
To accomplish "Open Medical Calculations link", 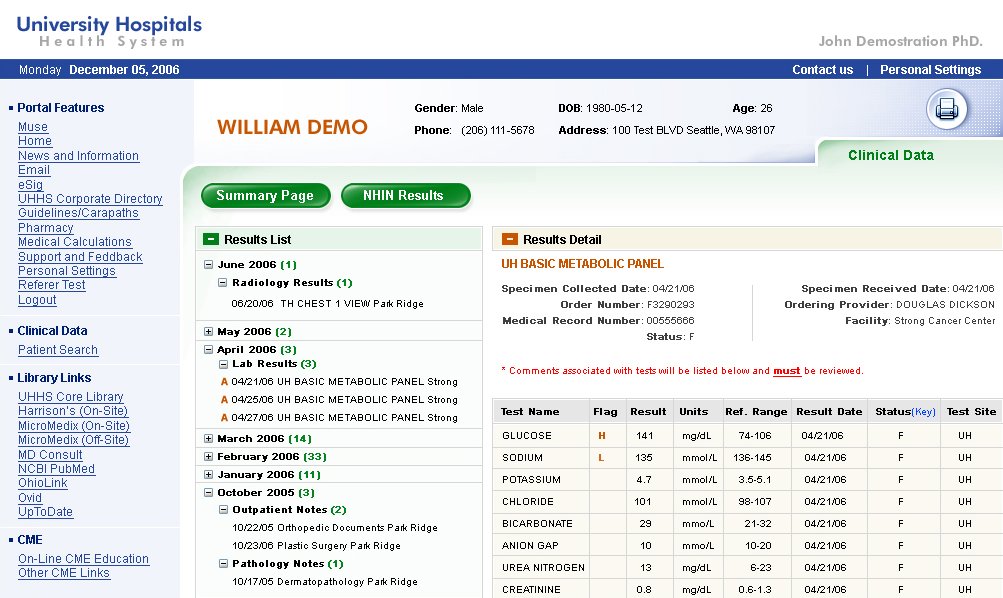I will (75, 242).
